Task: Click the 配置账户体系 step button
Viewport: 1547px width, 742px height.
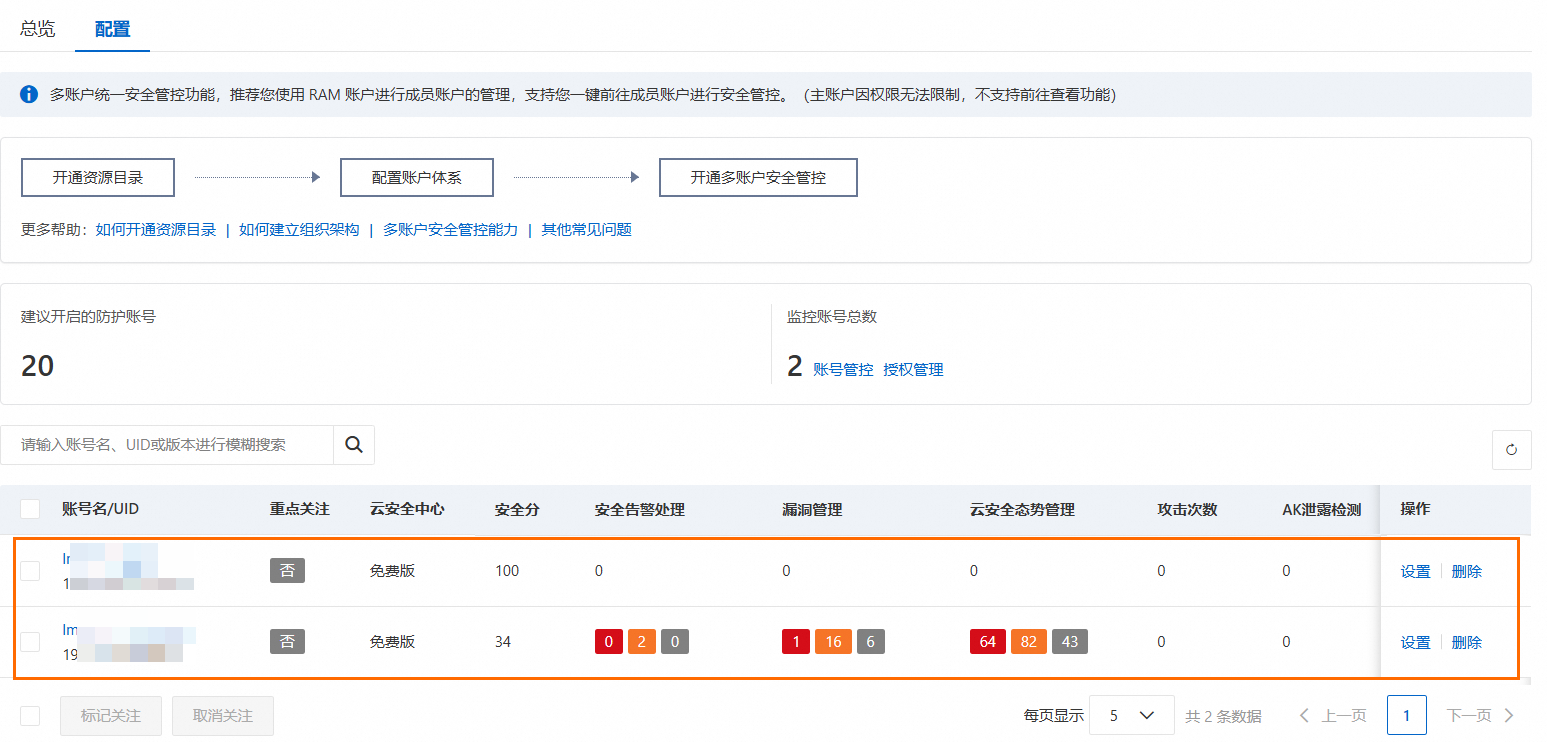Action: (418, 177)
